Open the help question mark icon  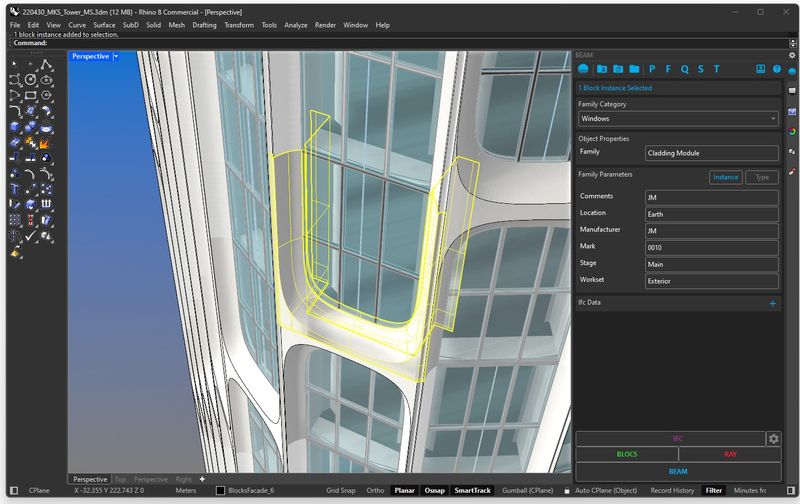[776, 69]
